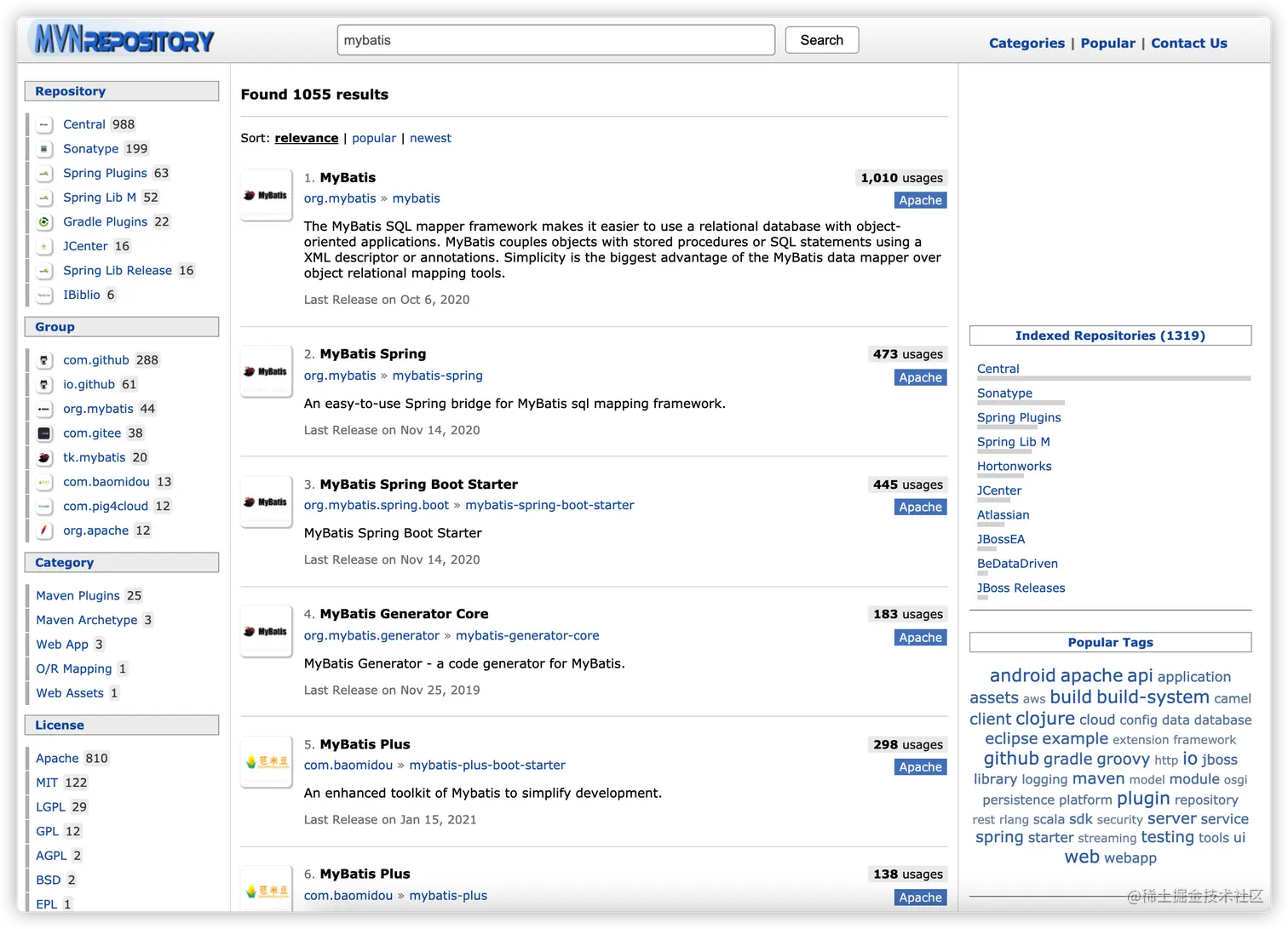Click the build-system popular tag
Viewport: 1288px width, 929px height.
[1153, 697]
